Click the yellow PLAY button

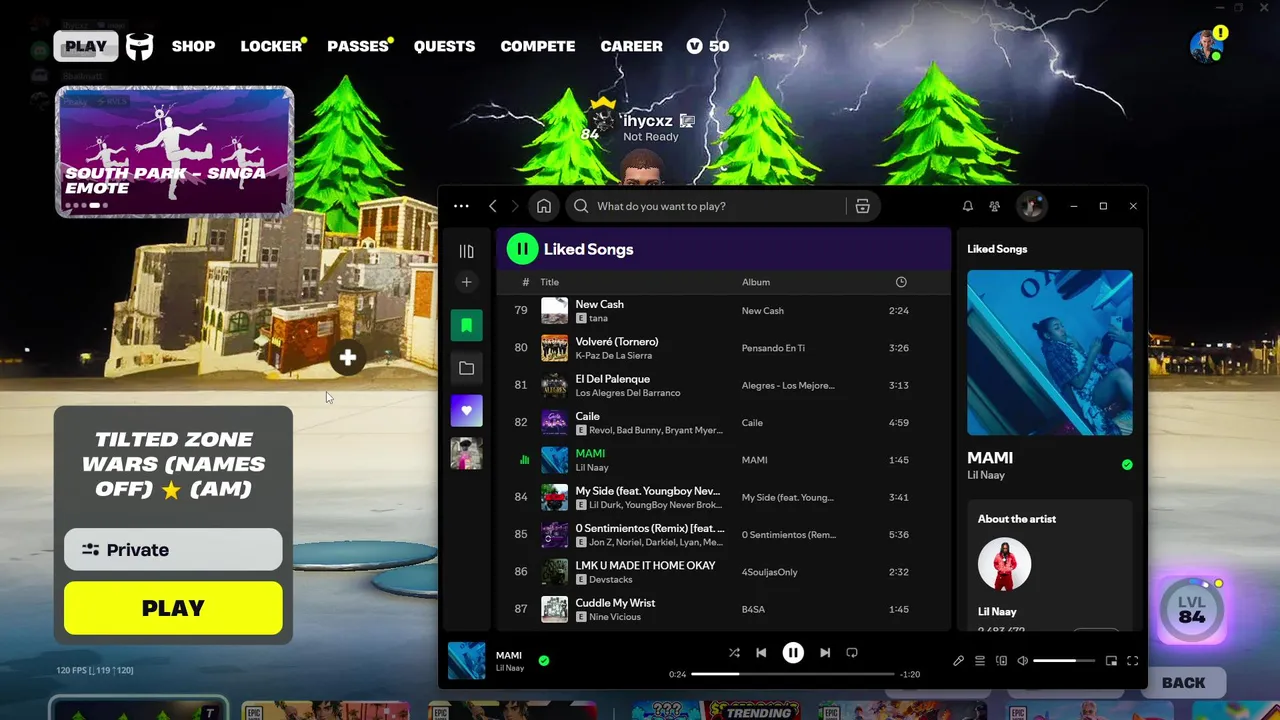pyautogui.click(x=173, y=608)
